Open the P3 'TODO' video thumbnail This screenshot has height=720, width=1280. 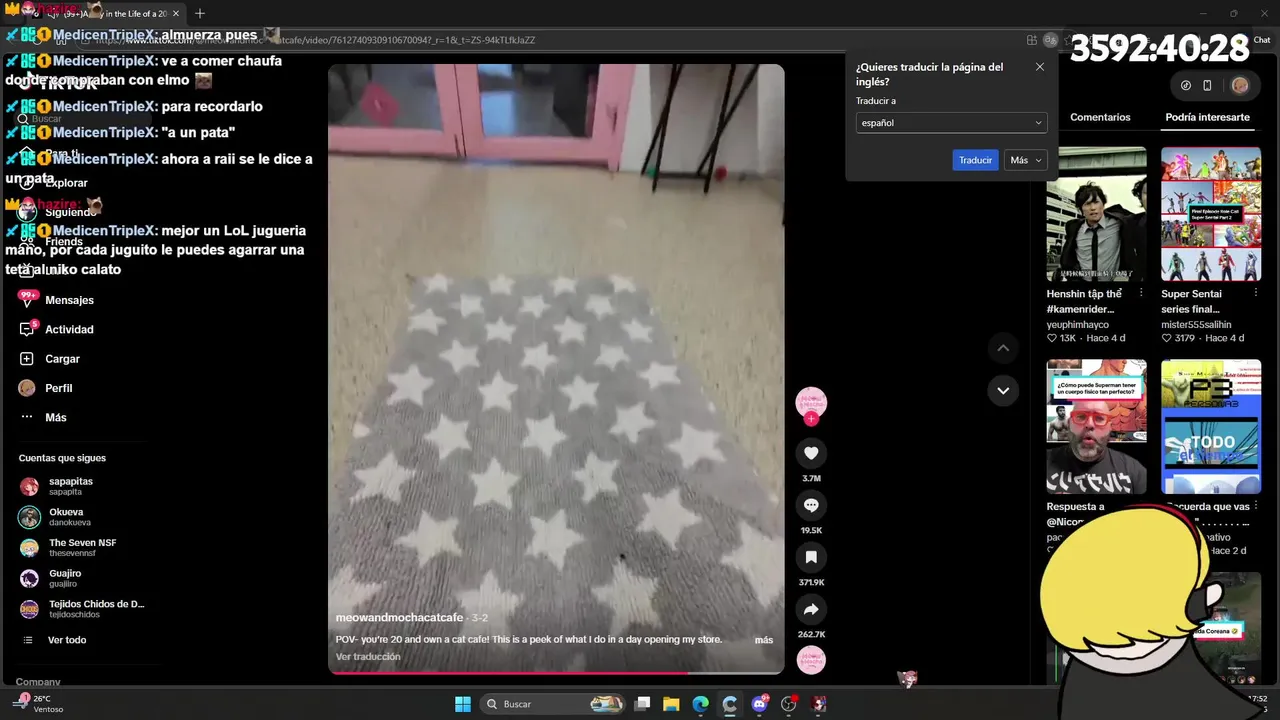click(1211, 427)
